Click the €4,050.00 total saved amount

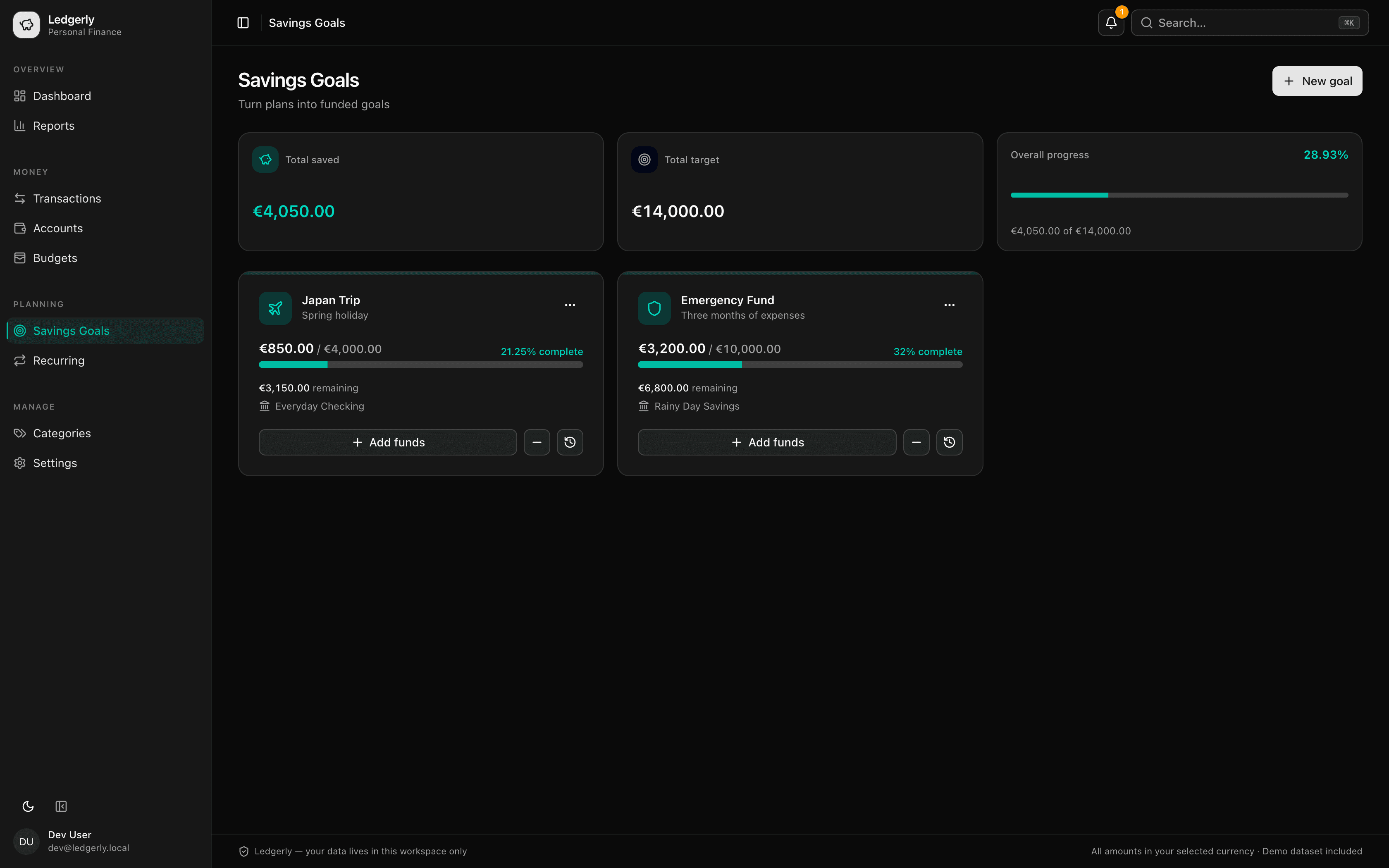point(293,212)
